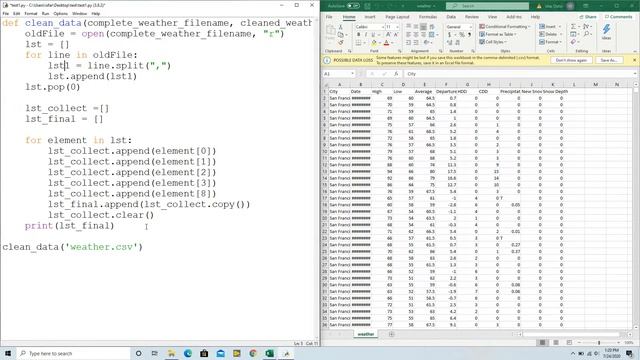Click the Wrap Text icon

431,27
